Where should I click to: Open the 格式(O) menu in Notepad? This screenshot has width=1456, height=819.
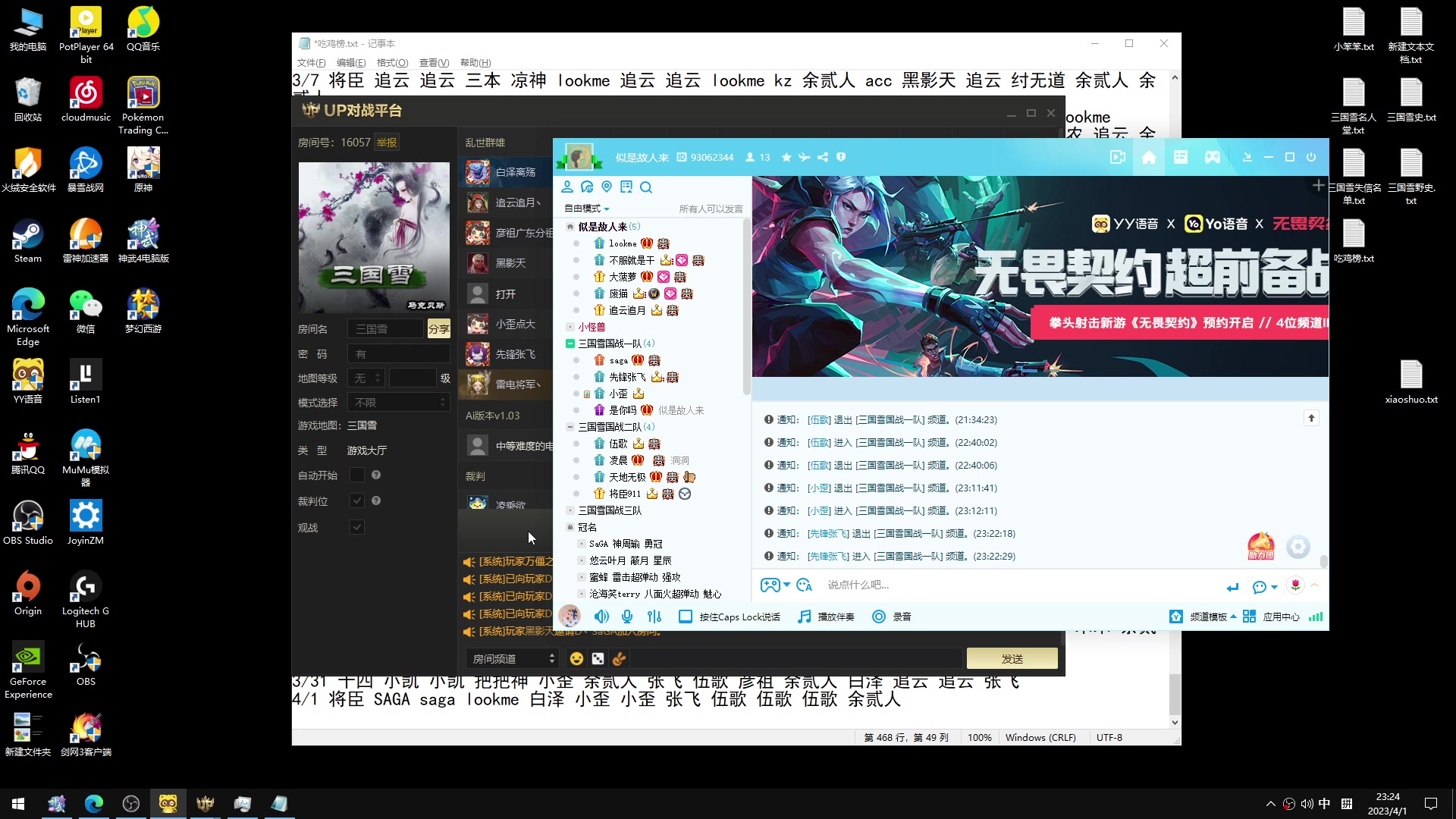(x=392, y=63)
